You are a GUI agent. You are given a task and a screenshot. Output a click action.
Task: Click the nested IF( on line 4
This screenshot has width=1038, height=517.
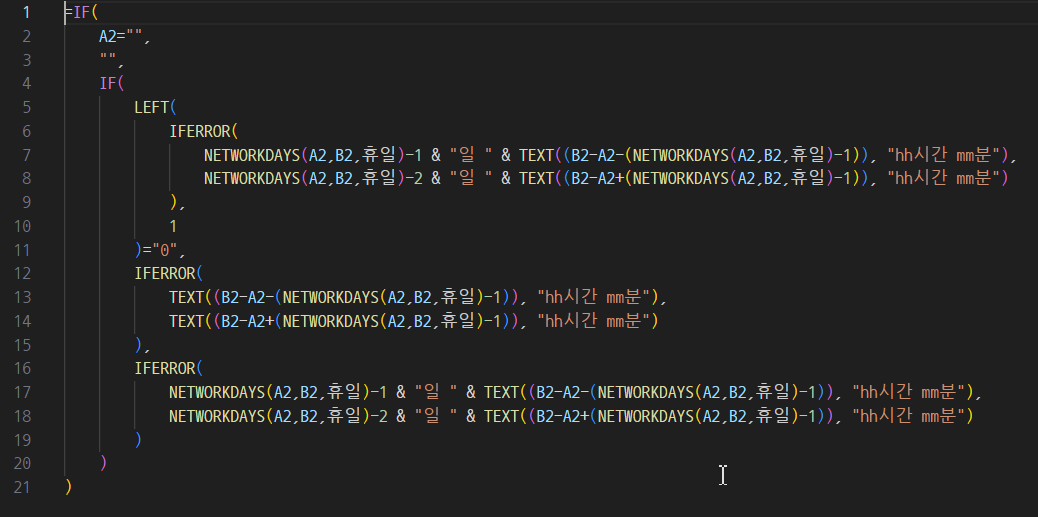click(112, 83)
